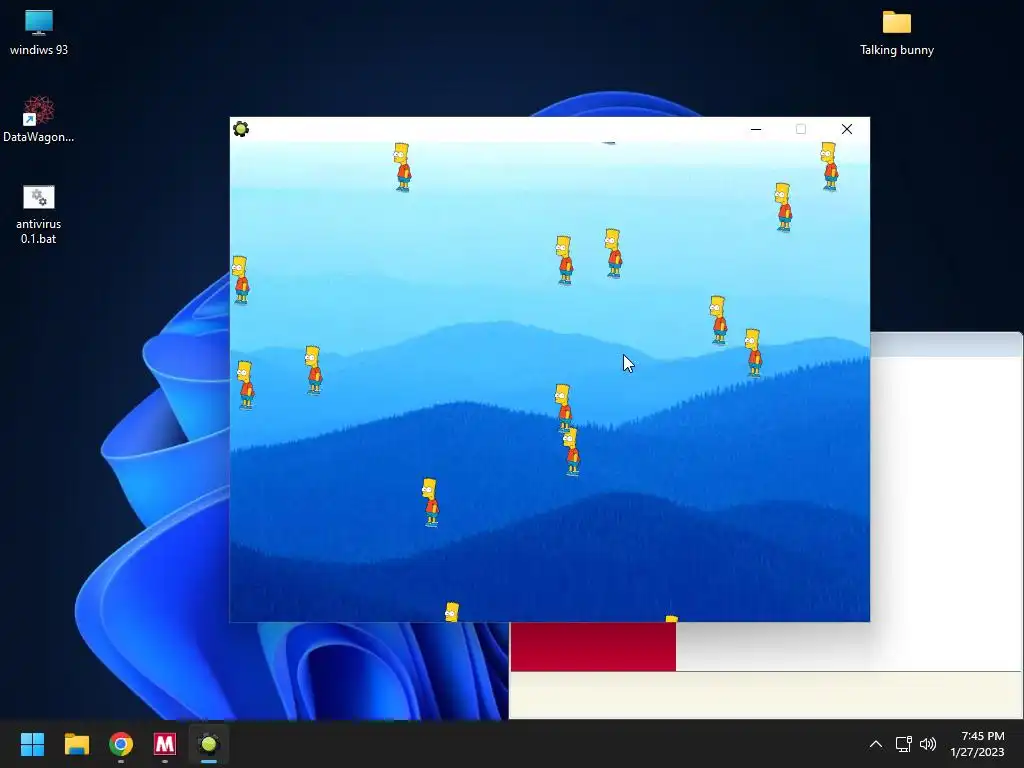Close the Bart Simpson window
This screenshot has width=1024, height=768.
847,129
